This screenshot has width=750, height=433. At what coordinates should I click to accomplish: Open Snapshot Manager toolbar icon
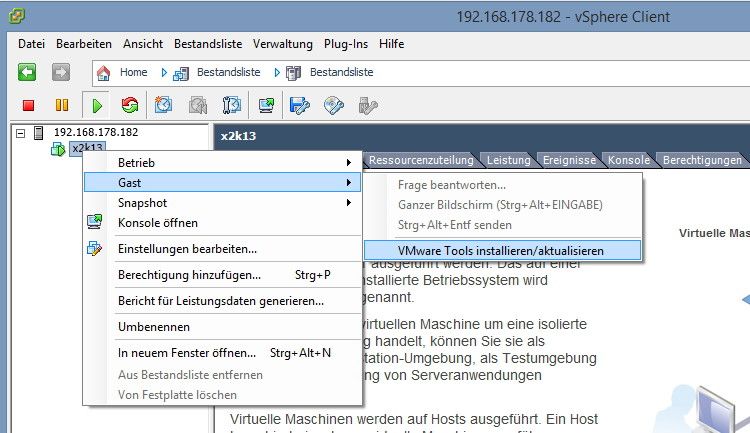coord(232,105)
